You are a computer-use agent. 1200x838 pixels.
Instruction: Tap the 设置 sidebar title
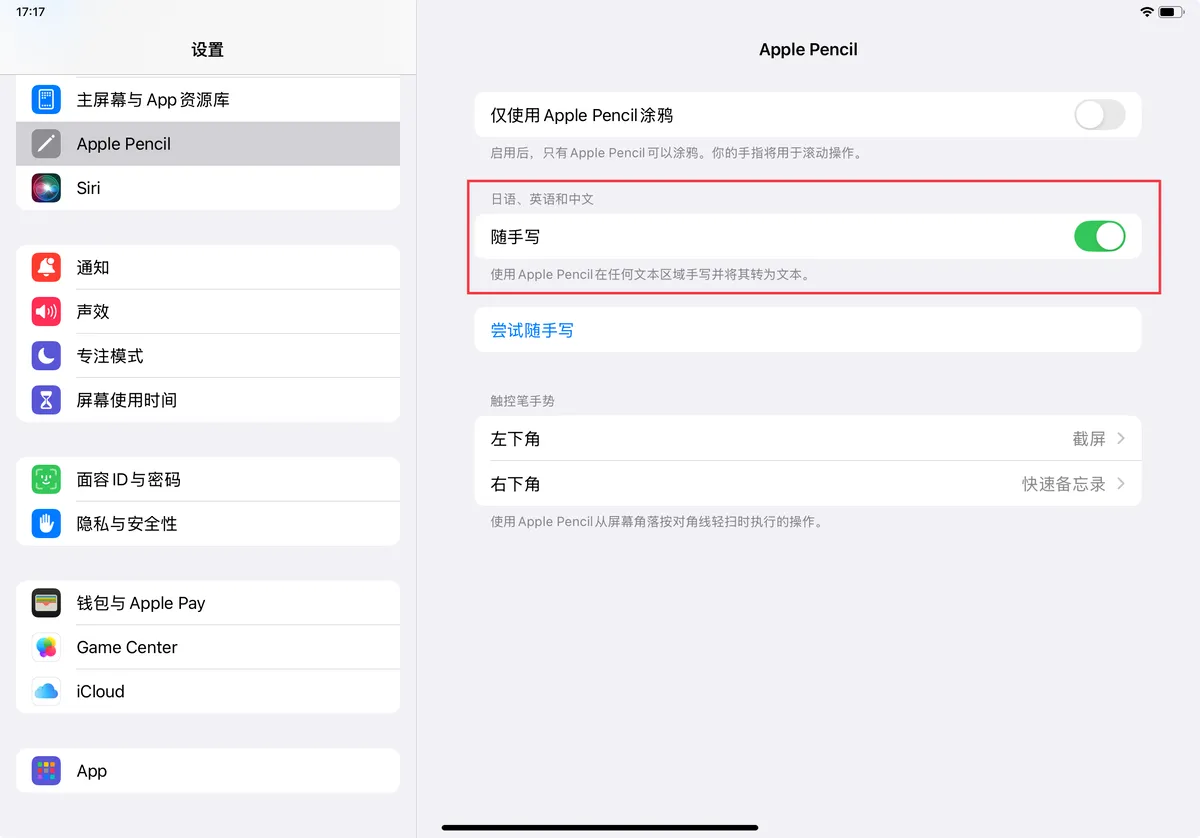pos(208,49)
